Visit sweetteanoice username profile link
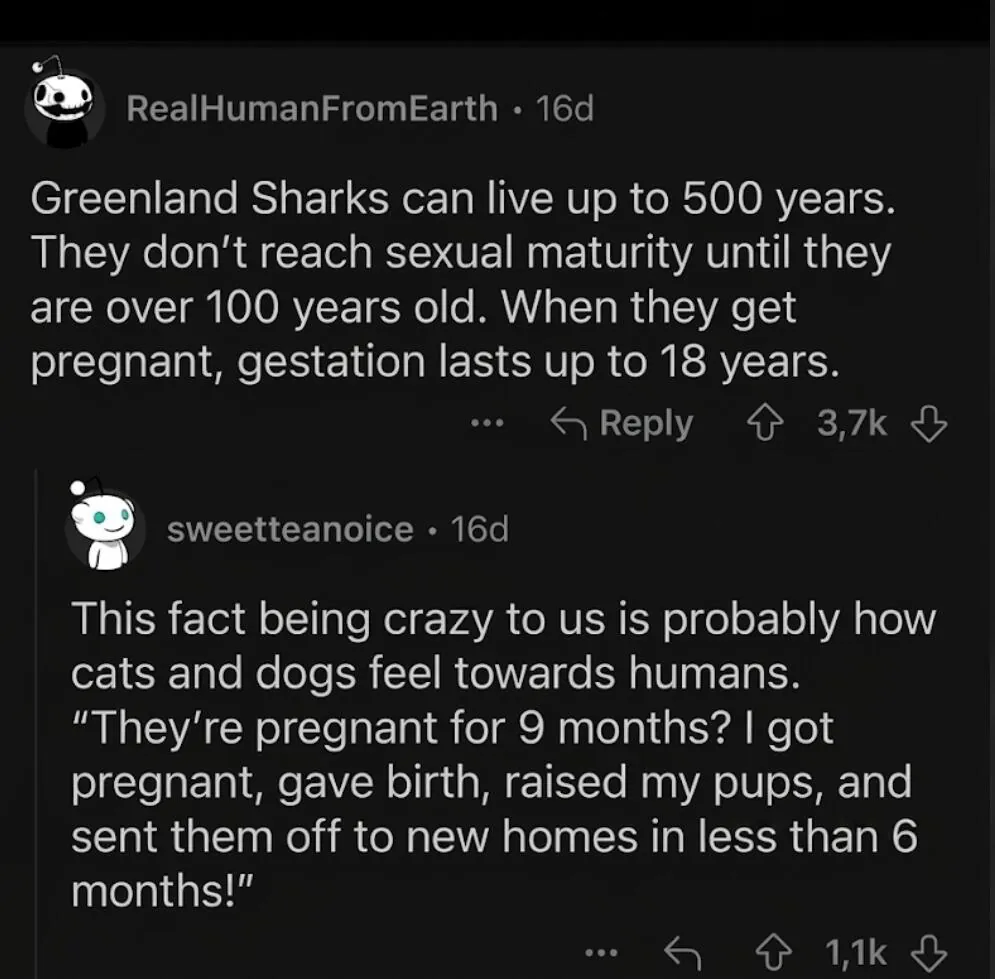Viewport: 995px width, 979px height. [290, 529]
